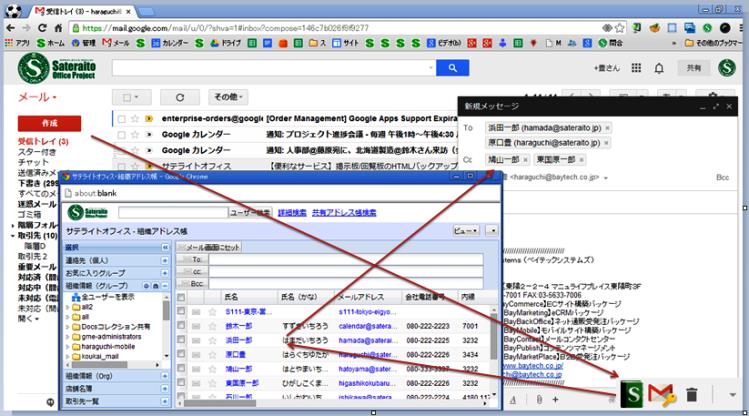Click the Gmail refresh button

tap(180, 97)
